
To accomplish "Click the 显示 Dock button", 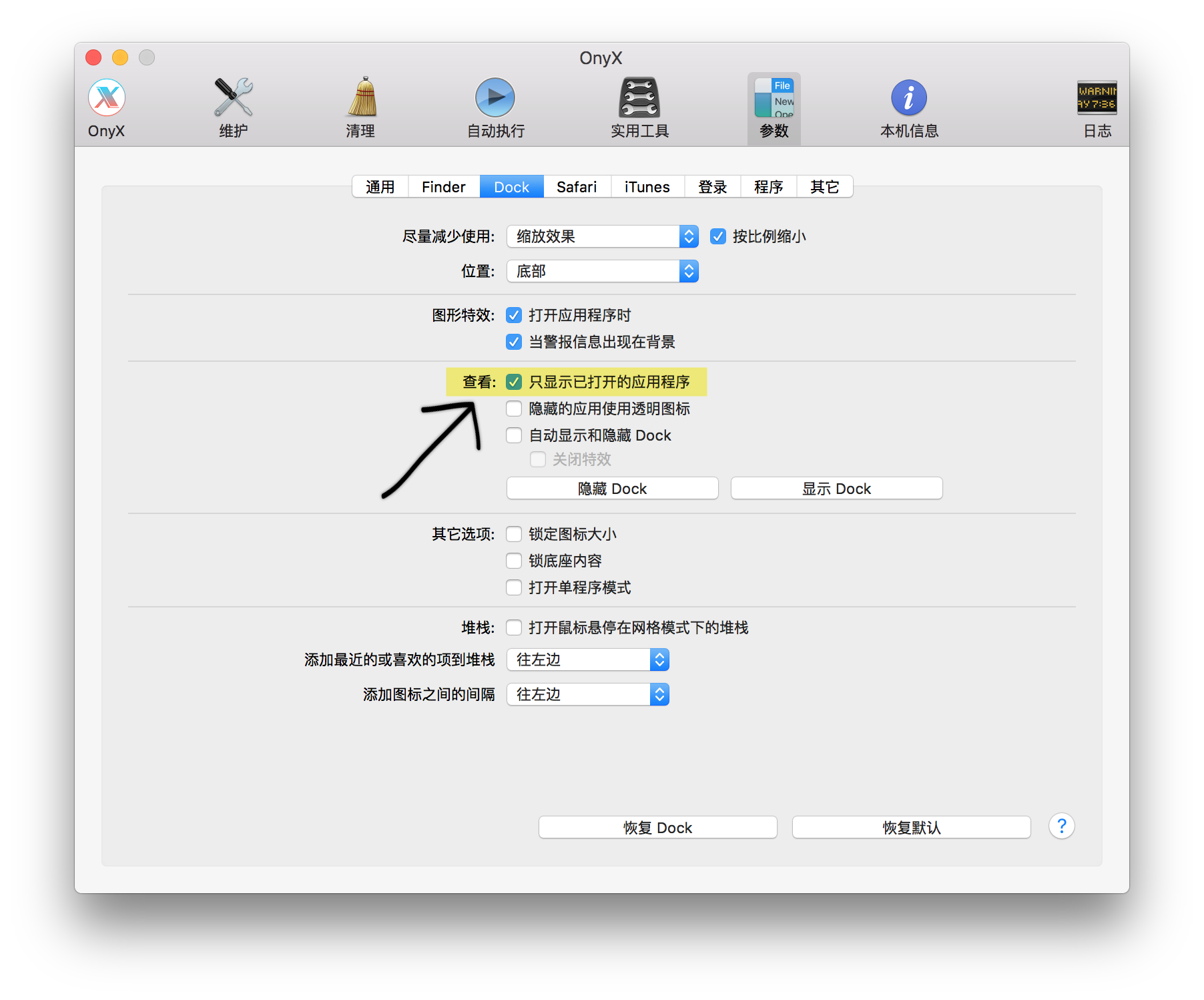I will click(x=837, y=489).
